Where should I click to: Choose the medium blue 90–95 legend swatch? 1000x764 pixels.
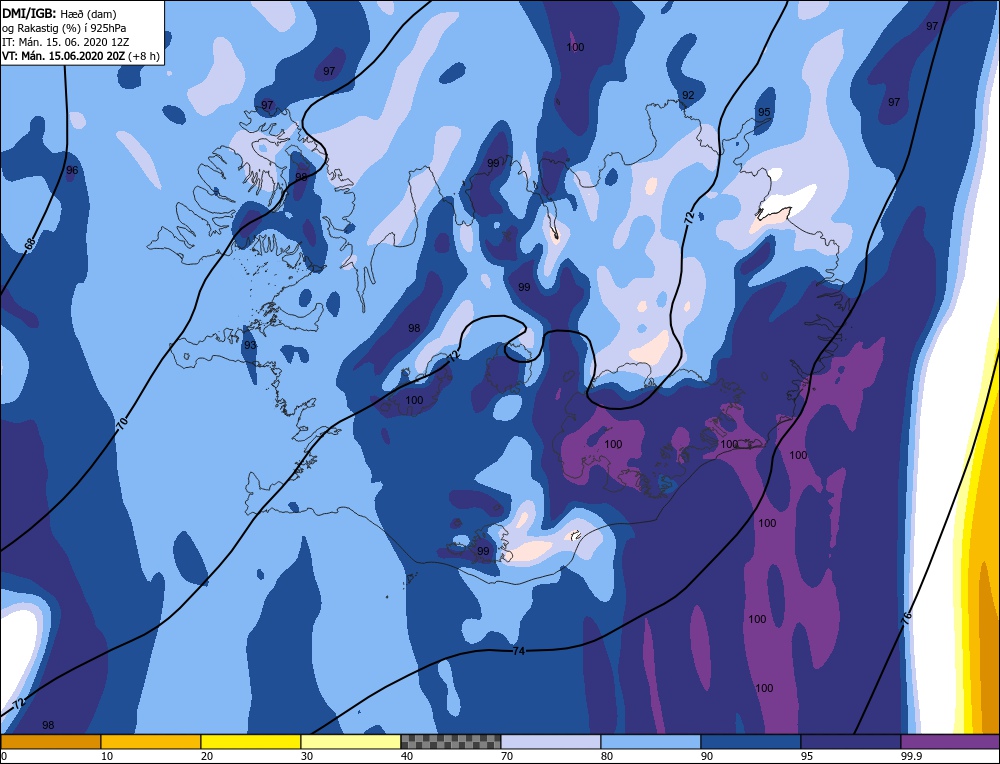[x=751, y=742]
